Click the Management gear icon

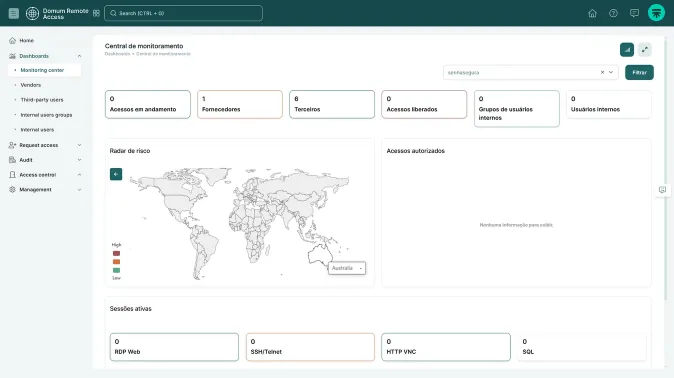pyautogui.click(x=12, y=190)
